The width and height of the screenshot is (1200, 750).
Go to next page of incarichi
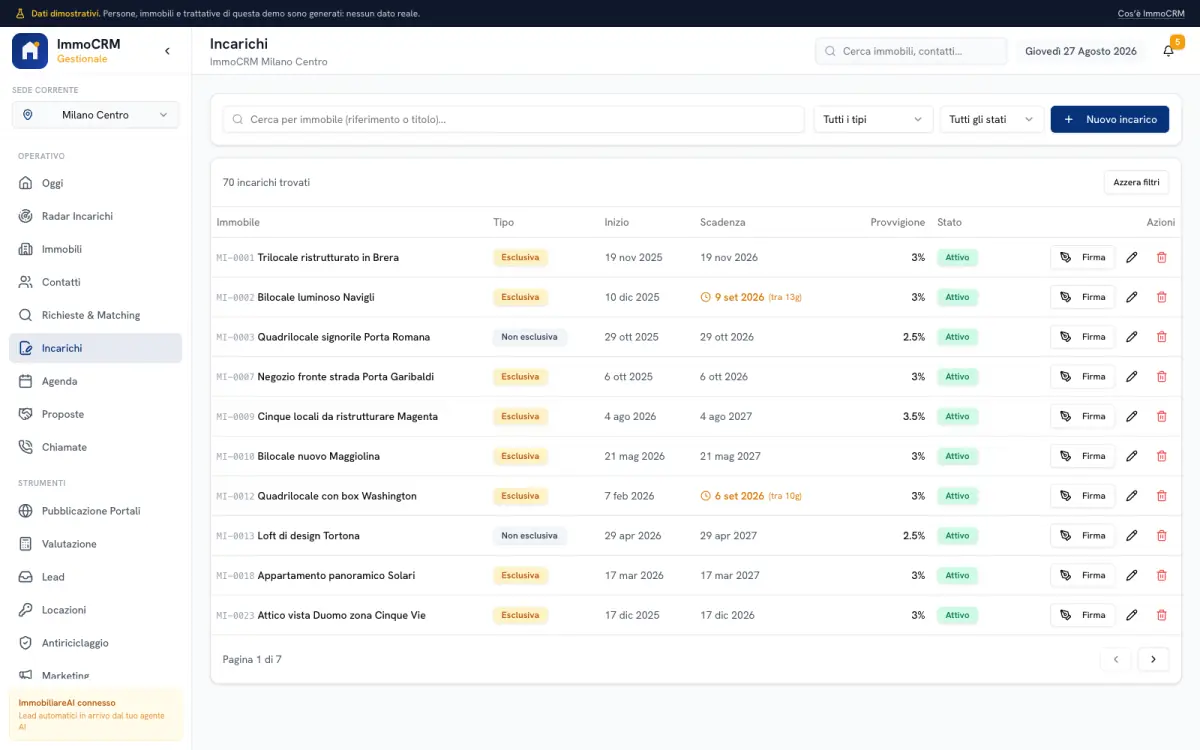coord(1153,659)
